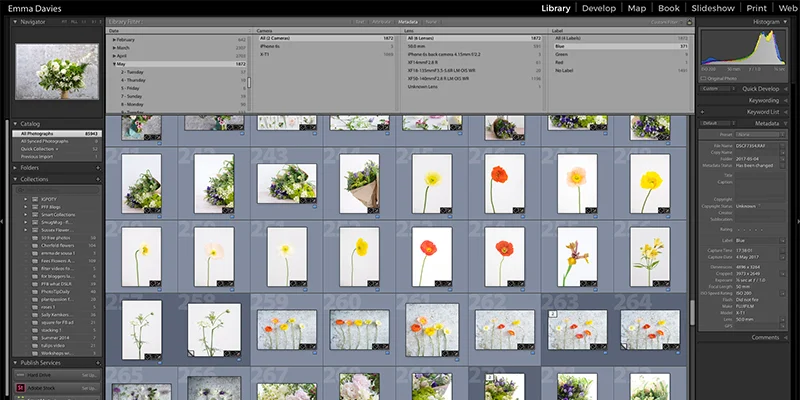Open the Custom Filter preset dropdown
The height and width of the screenshot is (400, 800).
[x=667, y=22]
